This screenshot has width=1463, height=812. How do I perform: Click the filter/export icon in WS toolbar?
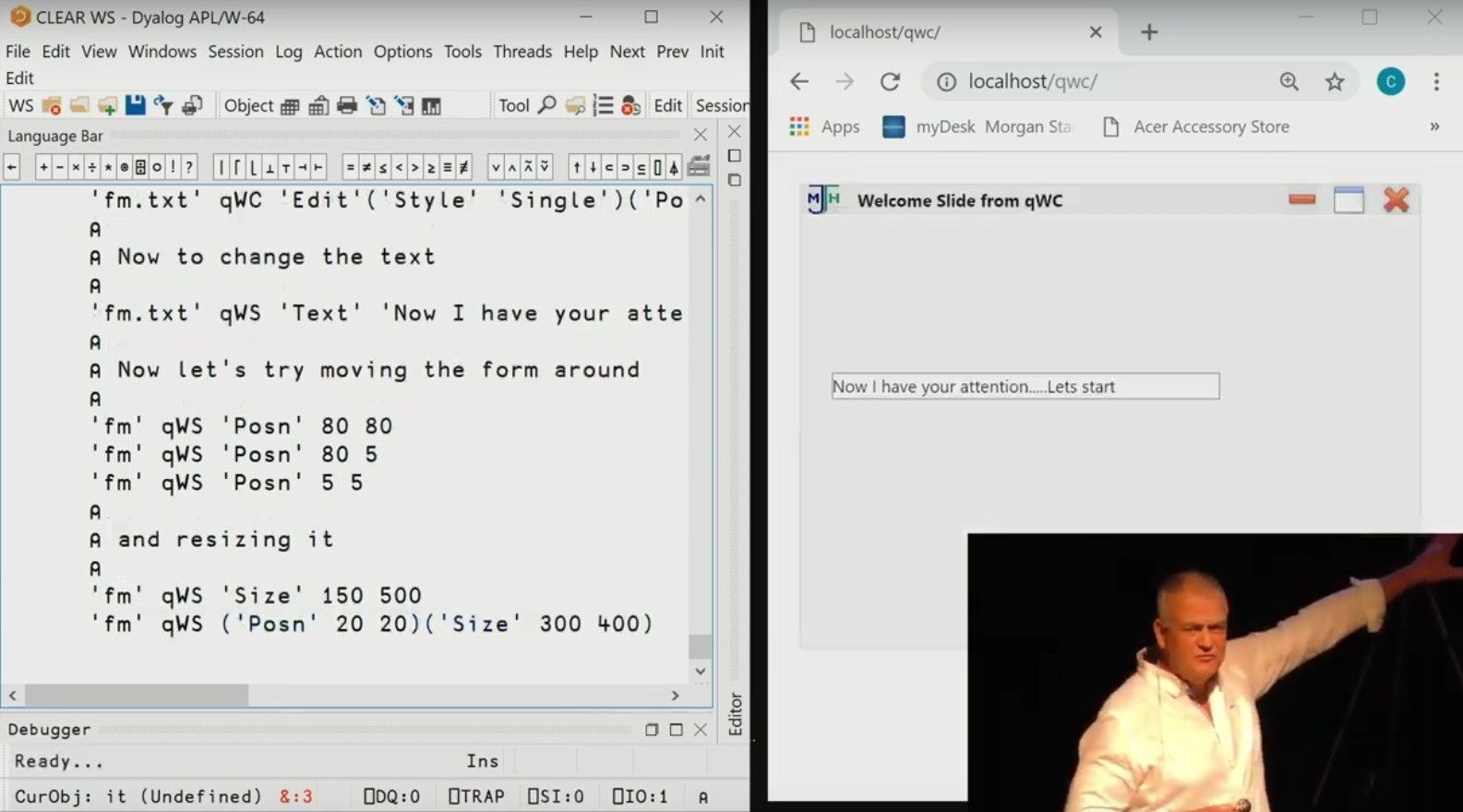163,105
